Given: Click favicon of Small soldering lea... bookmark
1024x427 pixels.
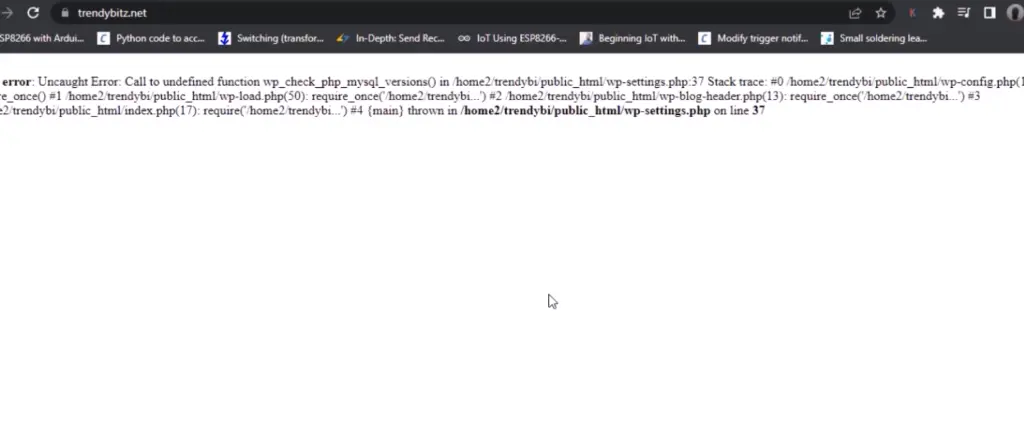Looking at the screenshot, I should coord(827,39).
